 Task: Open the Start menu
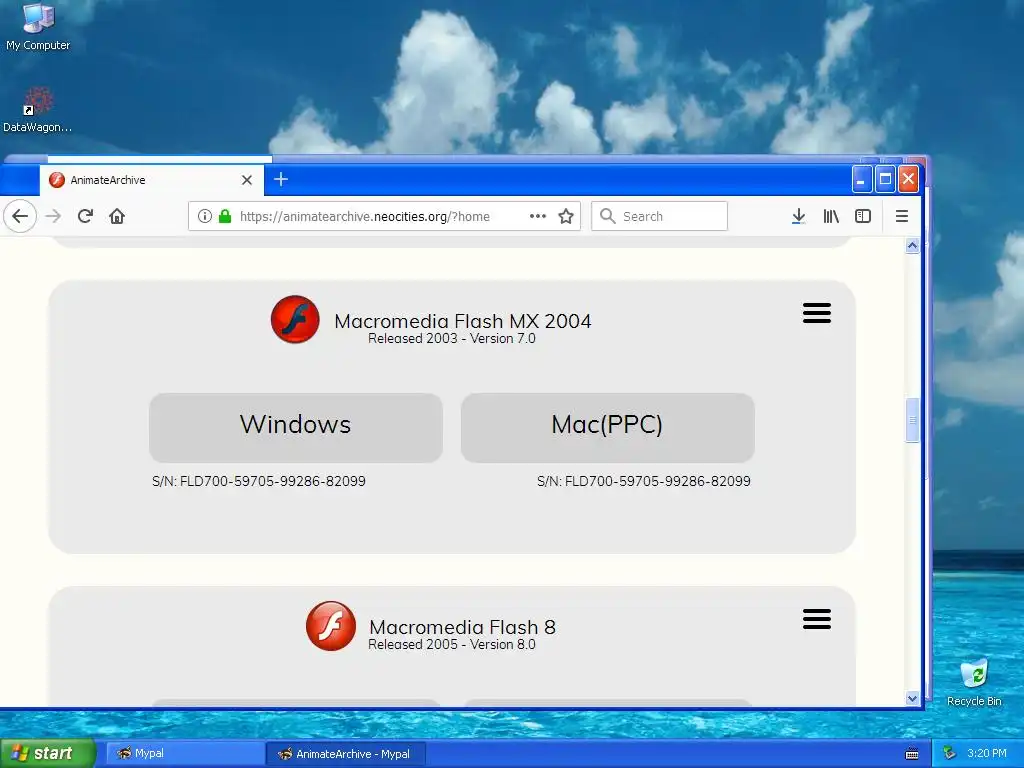click(46, 753)
